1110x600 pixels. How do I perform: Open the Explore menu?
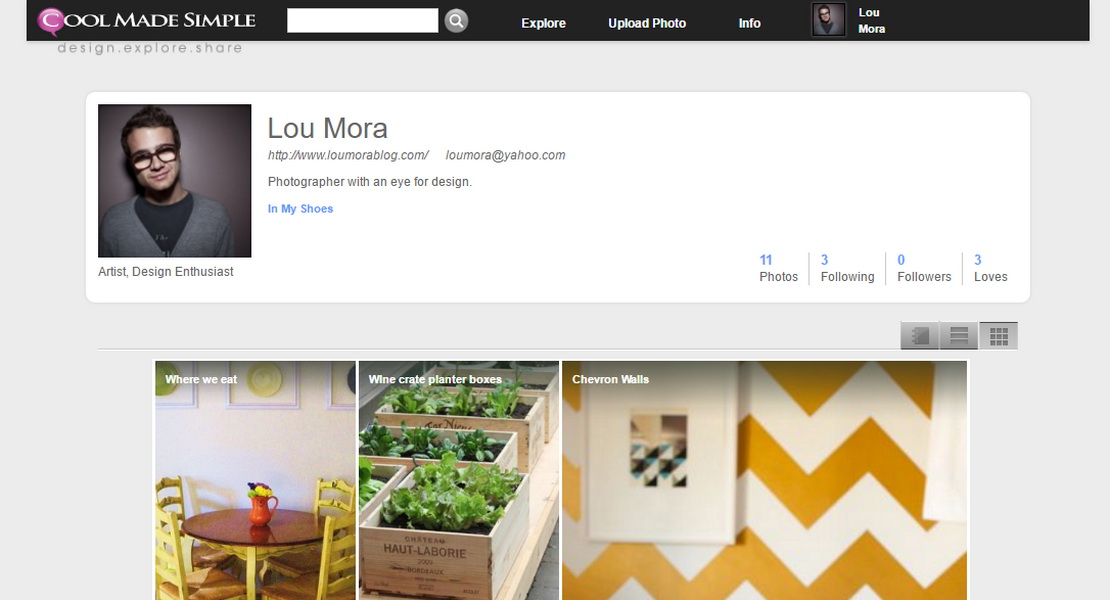544,23
